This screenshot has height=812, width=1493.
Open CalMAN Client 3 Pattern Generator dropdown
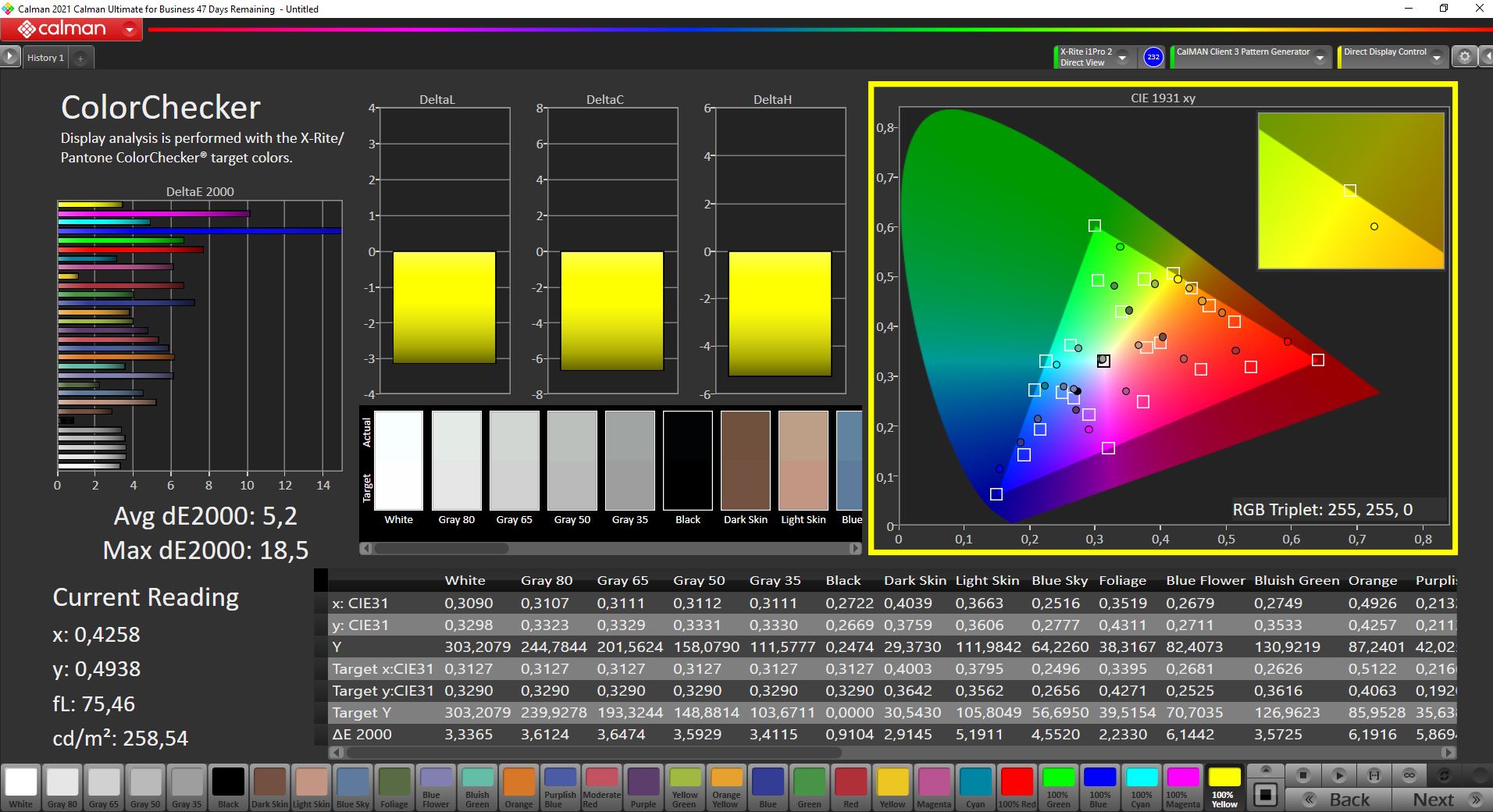tap(1320, 57)
